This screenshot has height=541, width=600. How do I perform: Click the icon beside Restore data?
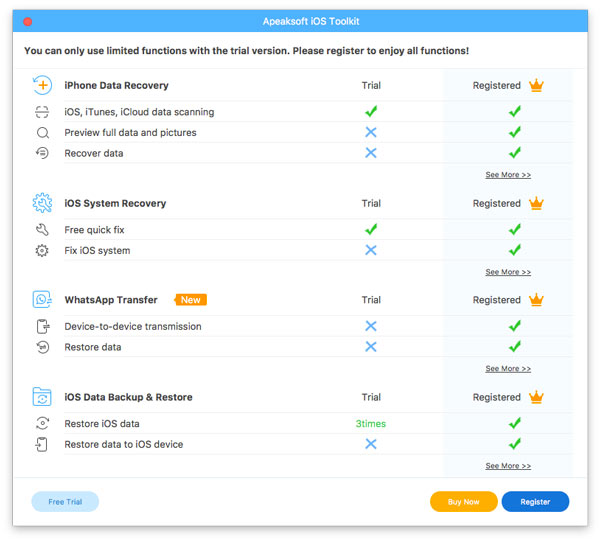point(42,347)
